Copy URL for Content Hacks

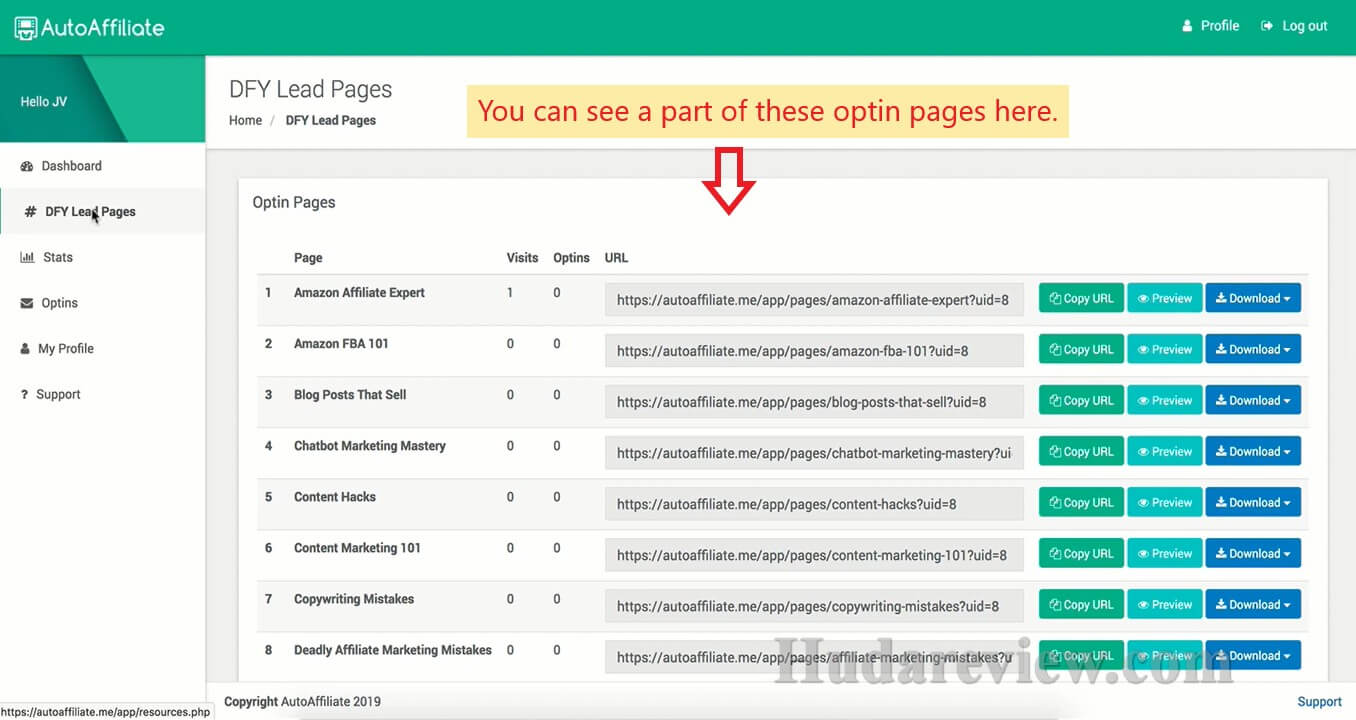point(1081,502)
